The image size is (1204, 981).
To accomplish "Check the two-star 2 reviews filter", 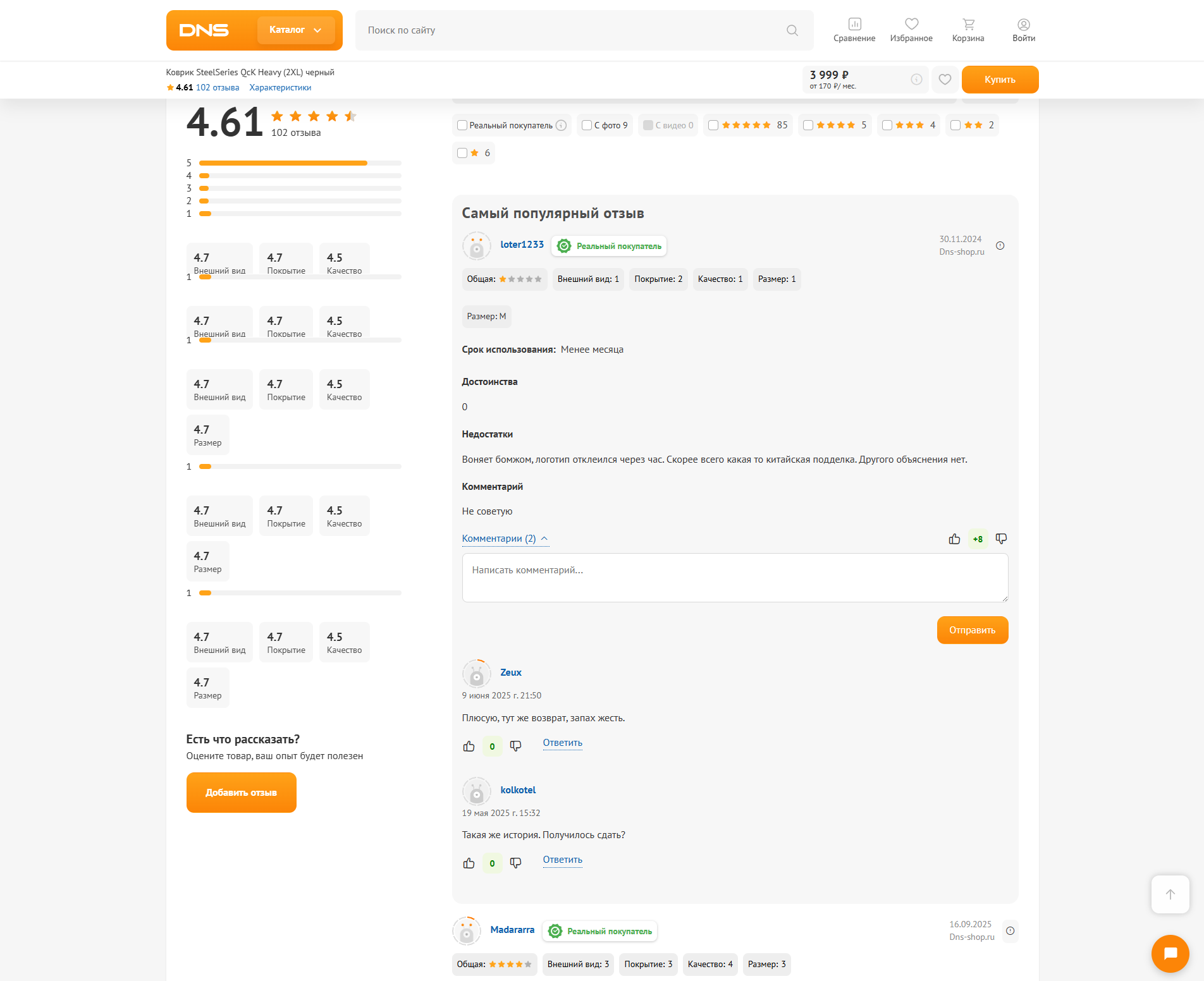I will 955,125.
